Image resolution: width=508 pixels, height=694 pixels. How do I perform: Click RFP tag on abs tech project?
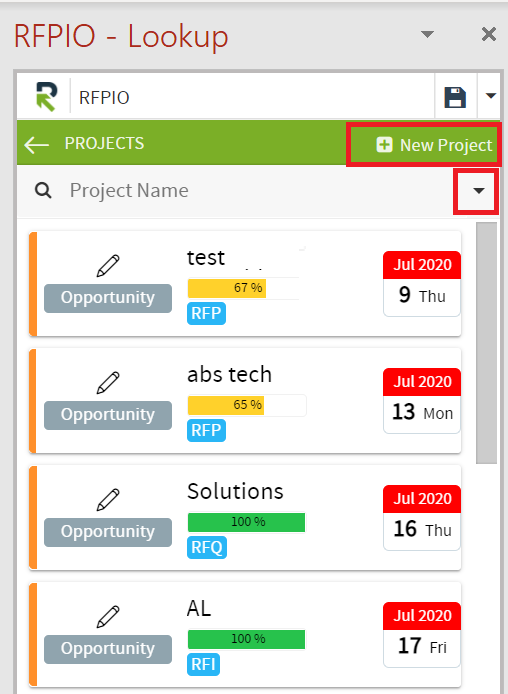(x=206, y=431)
